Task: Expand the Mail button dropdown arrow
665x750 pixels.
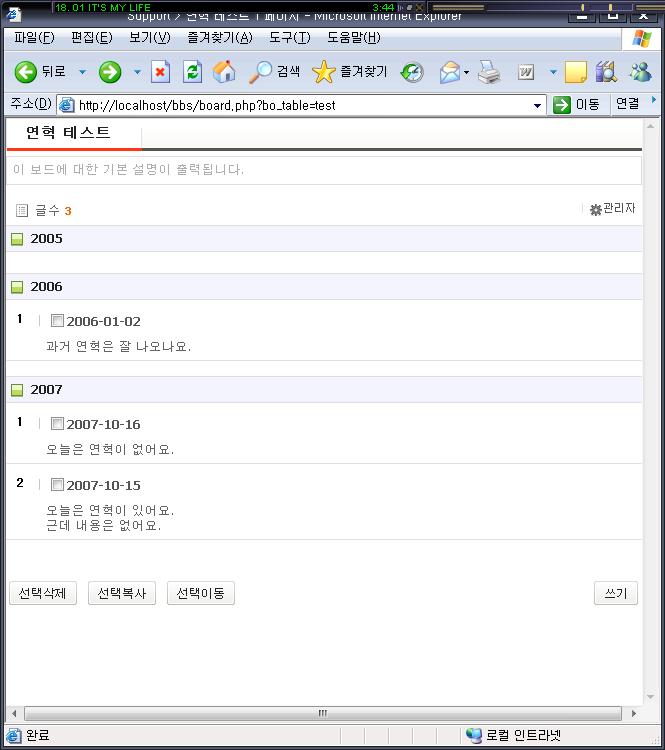Action: coord(466,72)
